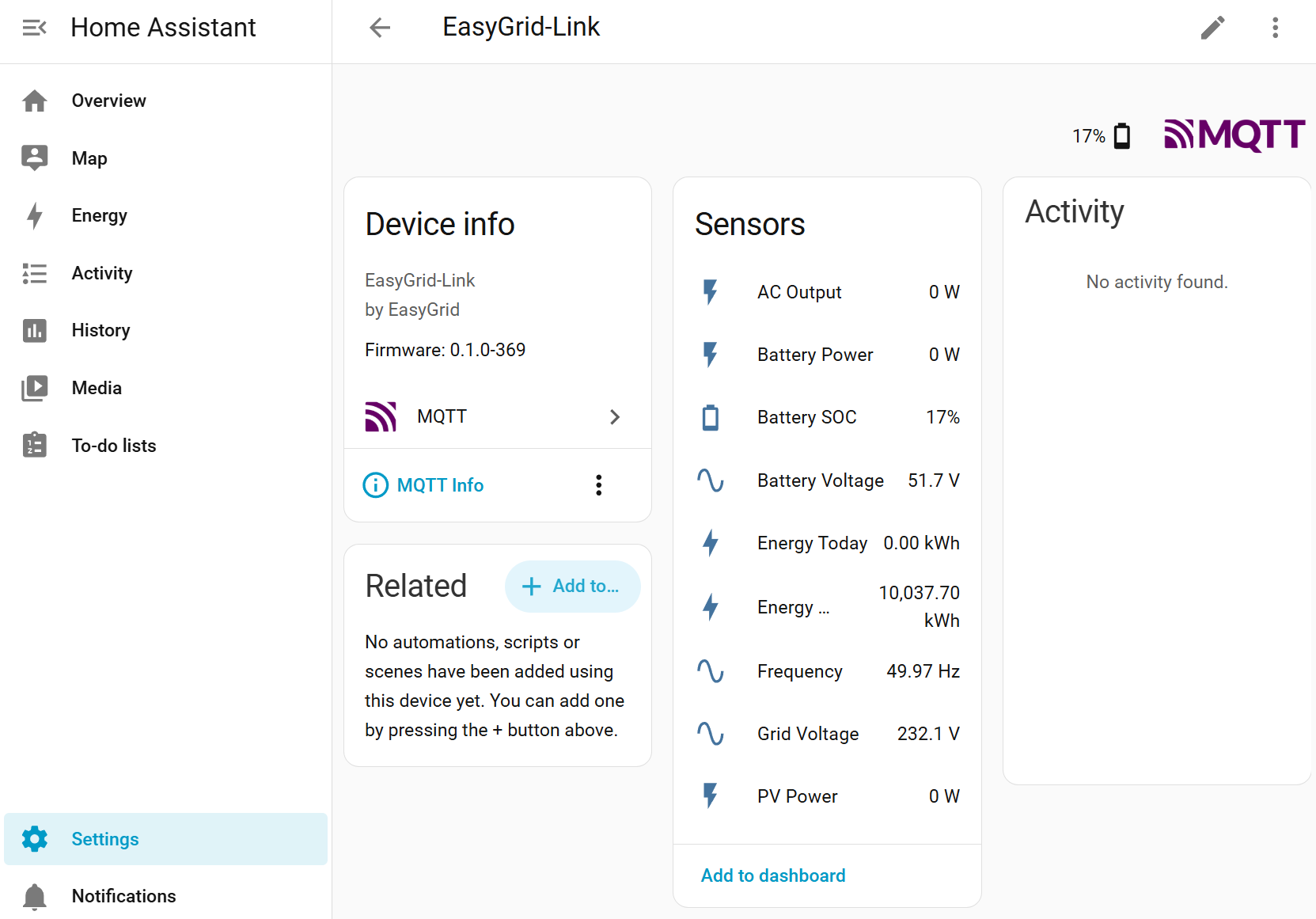This screenshot has height=919, width=1316.
Task: Click the Frequency sine wave icon
Action: [711, 671]
